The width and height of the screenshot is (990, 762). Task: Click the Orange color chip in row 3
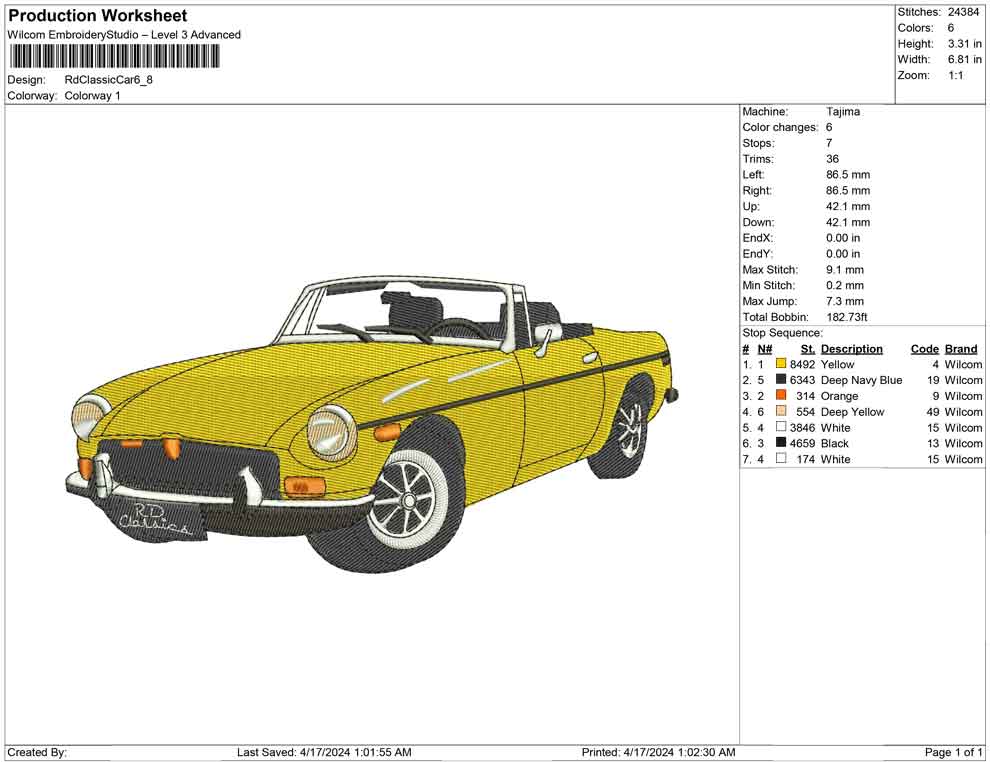click(x=782, y=396)
